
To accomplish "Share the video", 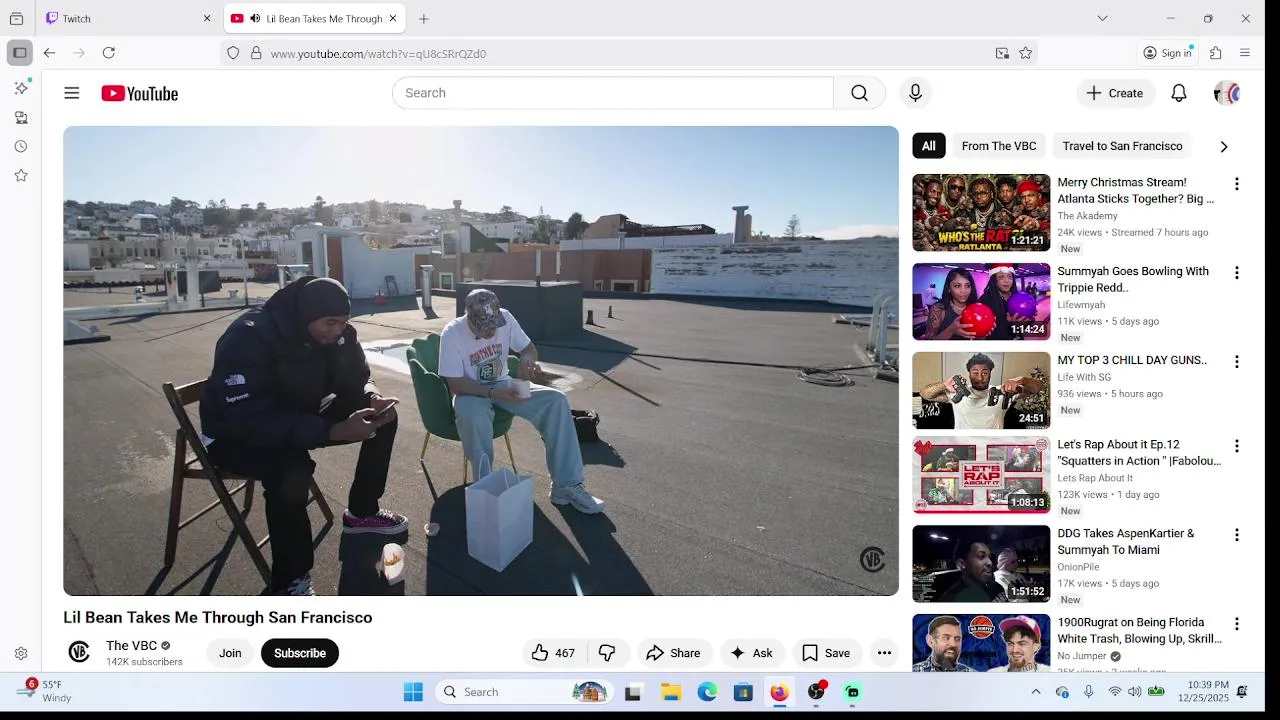I will click(674, 653).
